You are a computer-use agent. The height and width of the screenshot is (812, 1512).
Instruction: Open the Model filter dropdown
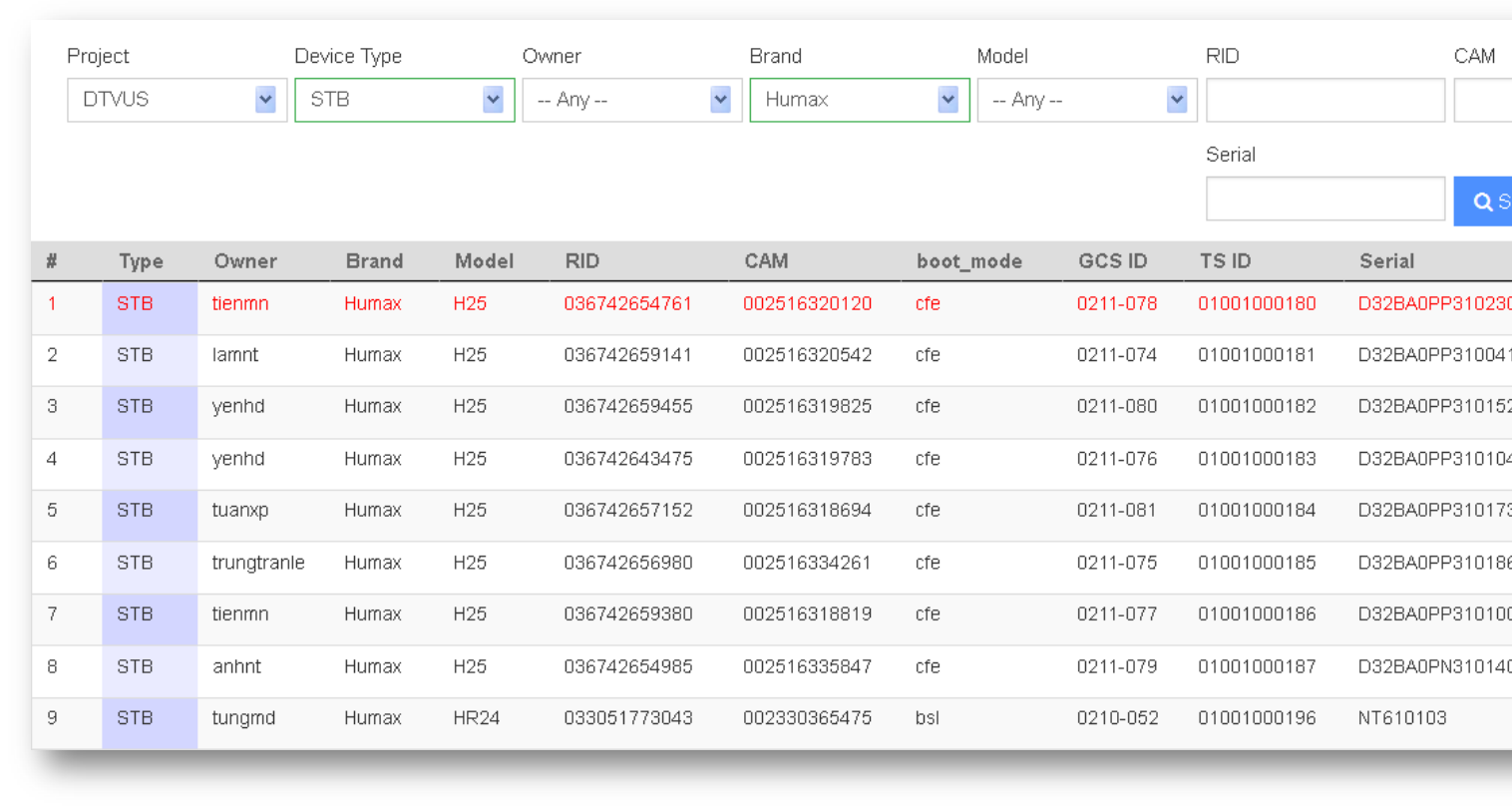[1086, 100]
